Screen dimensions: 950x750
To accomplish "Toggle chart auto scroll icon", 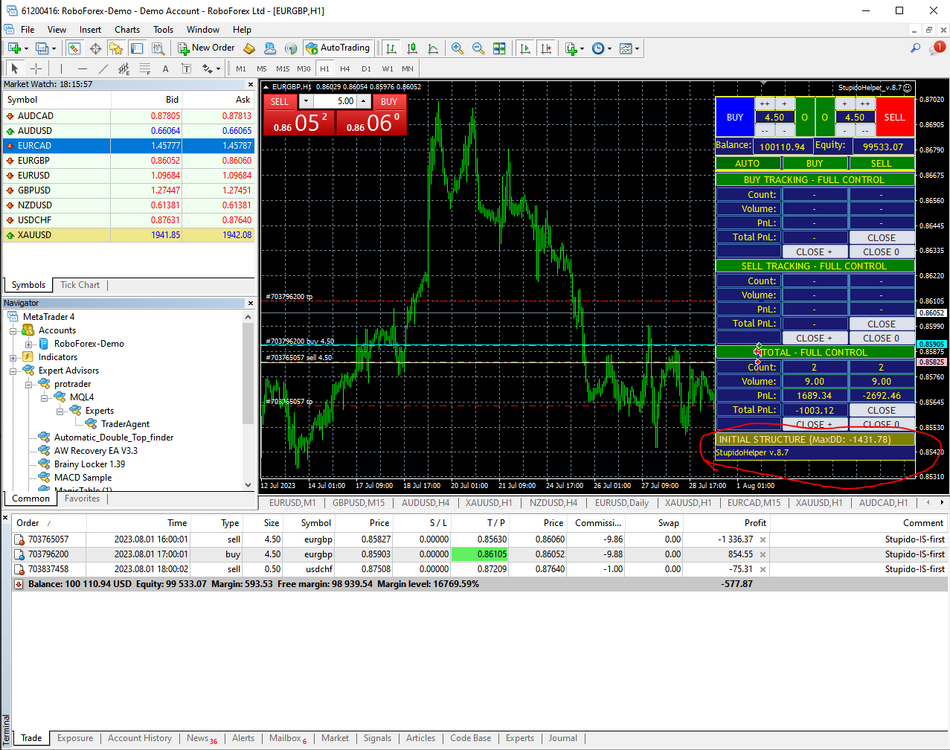I will 525,48.
